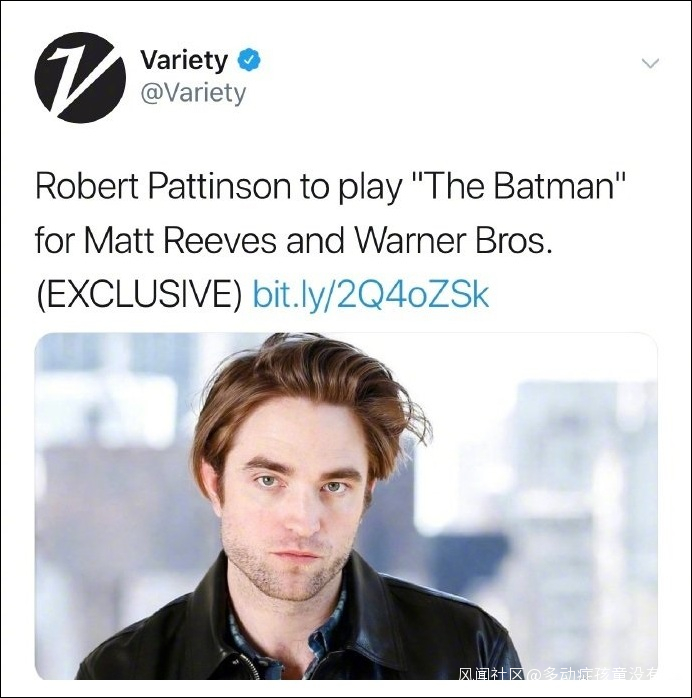The image size is (692, 698).
Task: Open the Variety profile avatar logo
Action: pyautogui.click(x=80, y=77)
